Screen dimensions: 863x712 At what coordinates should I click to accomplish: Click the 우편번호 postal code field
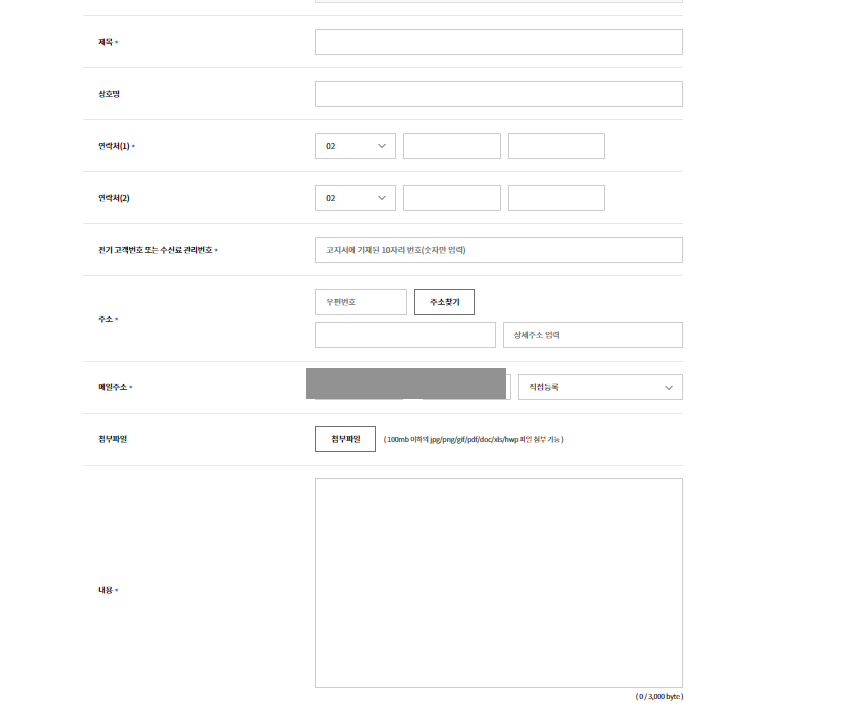click(361, 302)
